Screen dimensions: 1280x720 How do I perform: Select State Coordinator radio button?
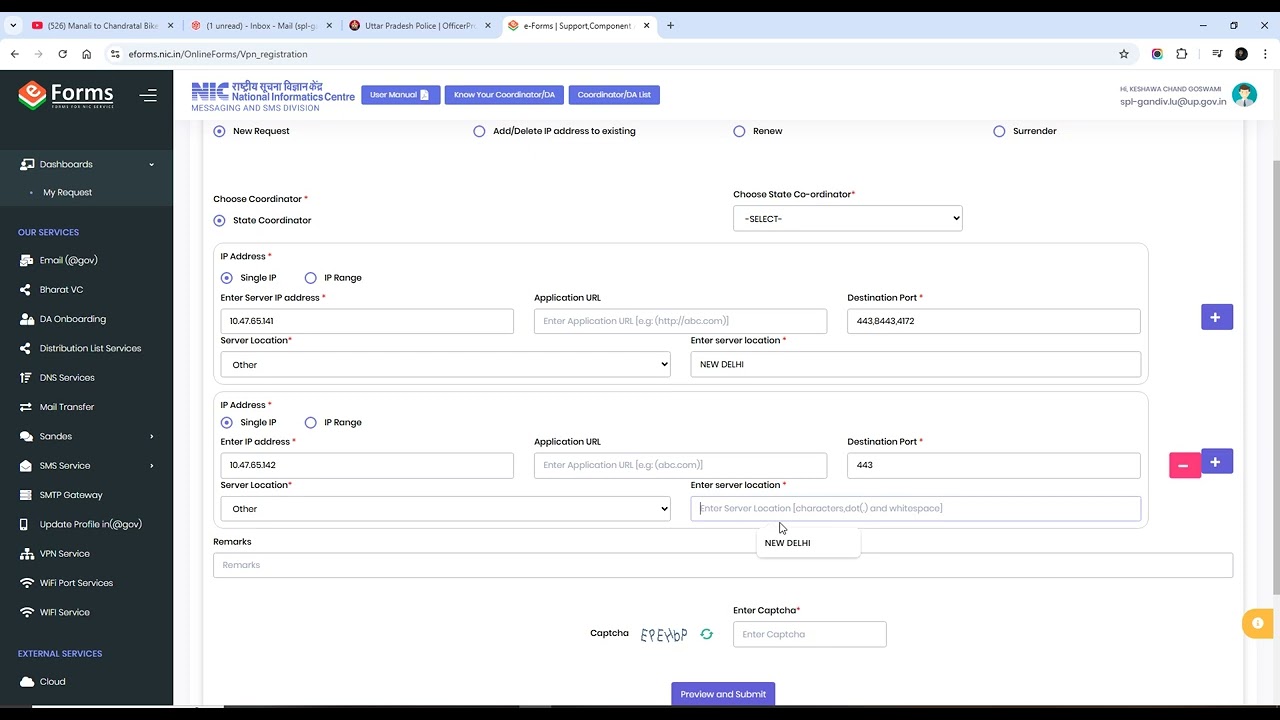[x=219, y=220]
